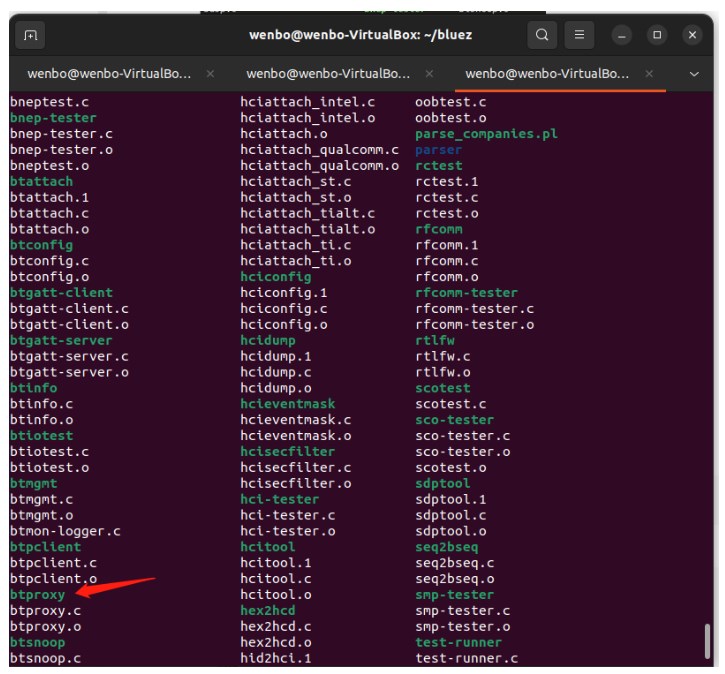This screenshot has height=674, width=725.
Task: Click btmon-logger.c file name
Action: (65, 531)
